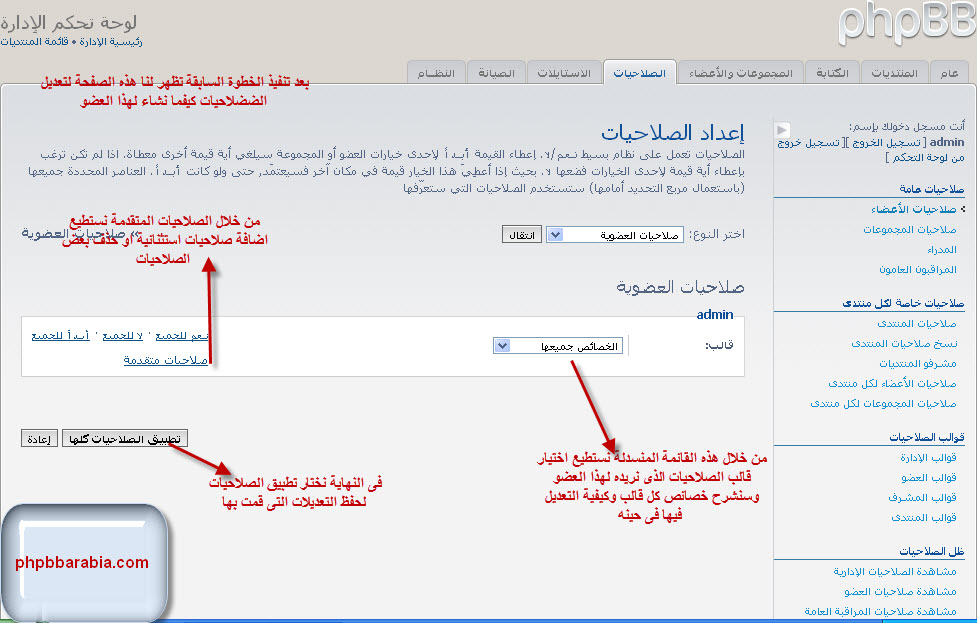Open مشاهدة صلاحيات العضو link
The height and width of the screenshot is (623, 977).
(x=900, y=591)
